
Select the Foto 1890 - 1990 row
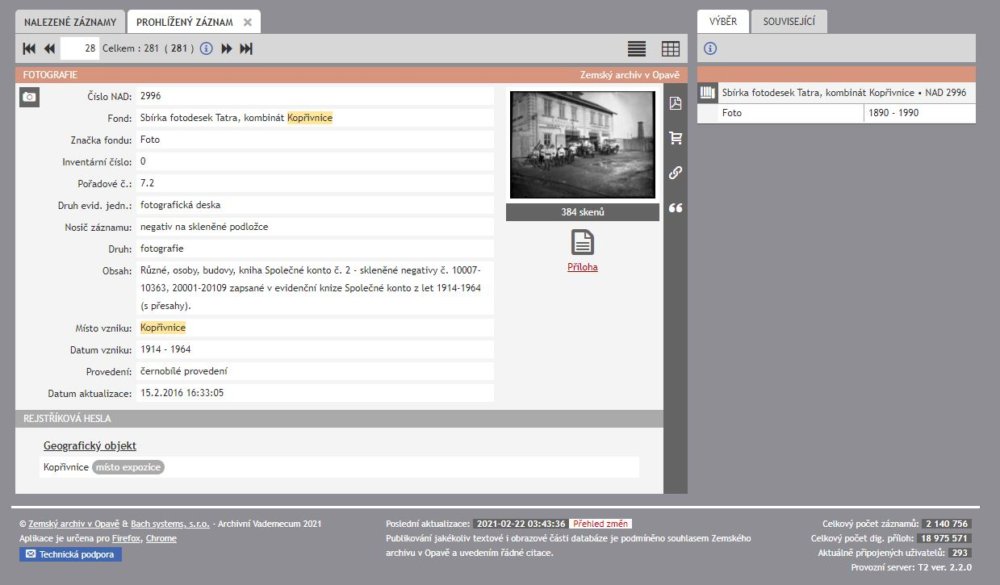point(836,113)
